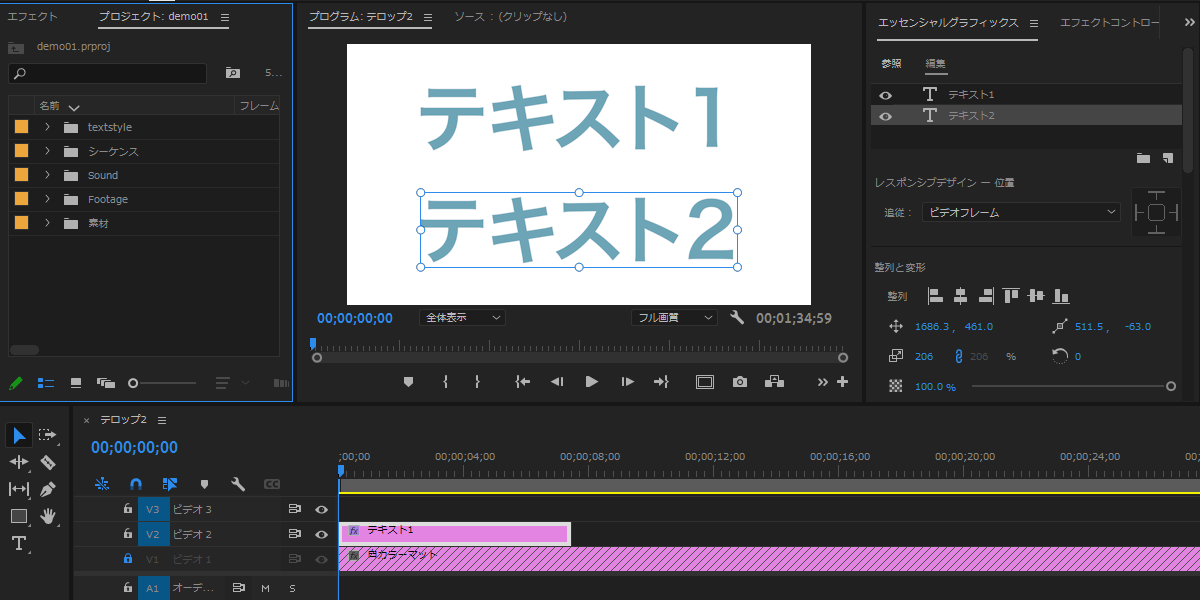The width and height of the screenshot is (1200, 600).
Task: Click the align horizontal center icon
Action: pyautogui.click(x=961, y=296)
